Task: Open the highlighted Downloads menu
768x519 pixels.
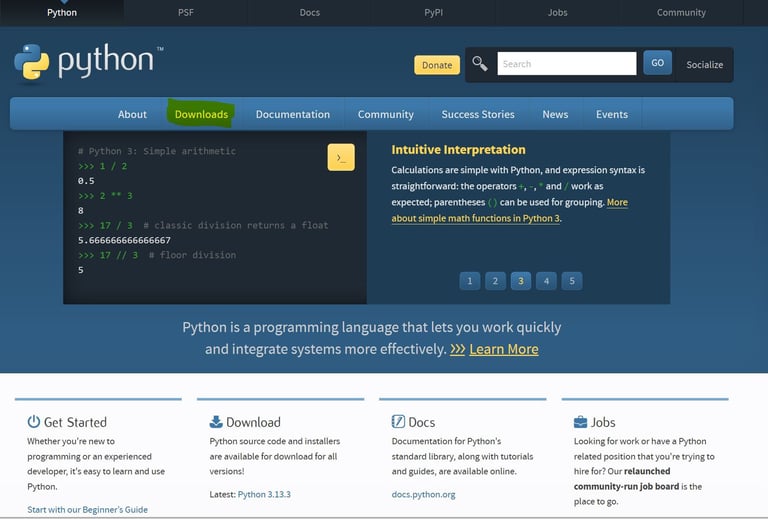Action: (201, 114)
